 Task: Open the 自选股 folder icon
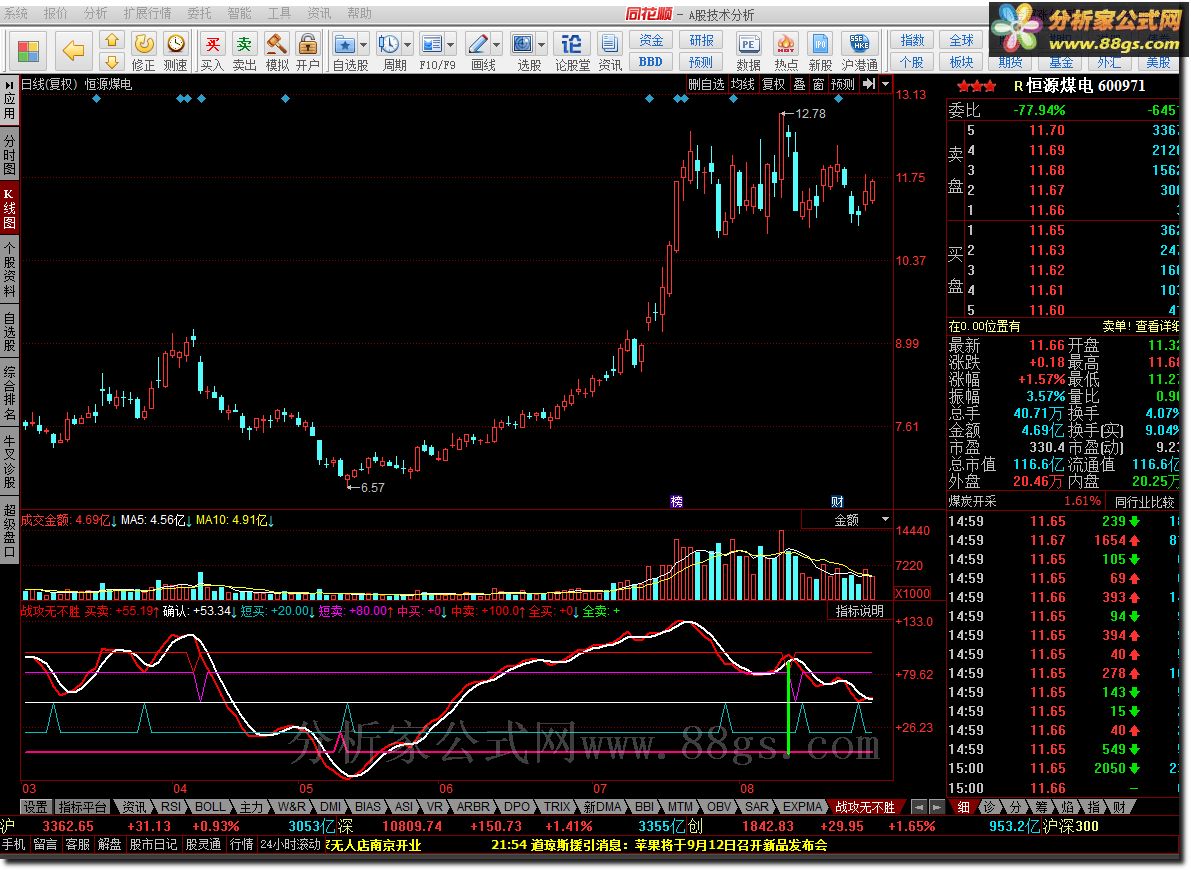point(344,44)
